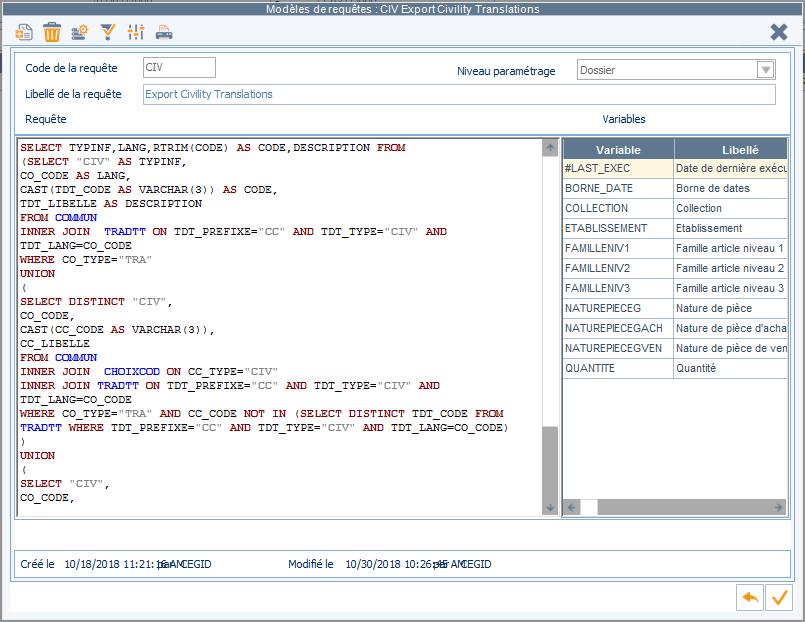Close the query template window with X
Screen dimensions: 805x622
coord(779,32)
